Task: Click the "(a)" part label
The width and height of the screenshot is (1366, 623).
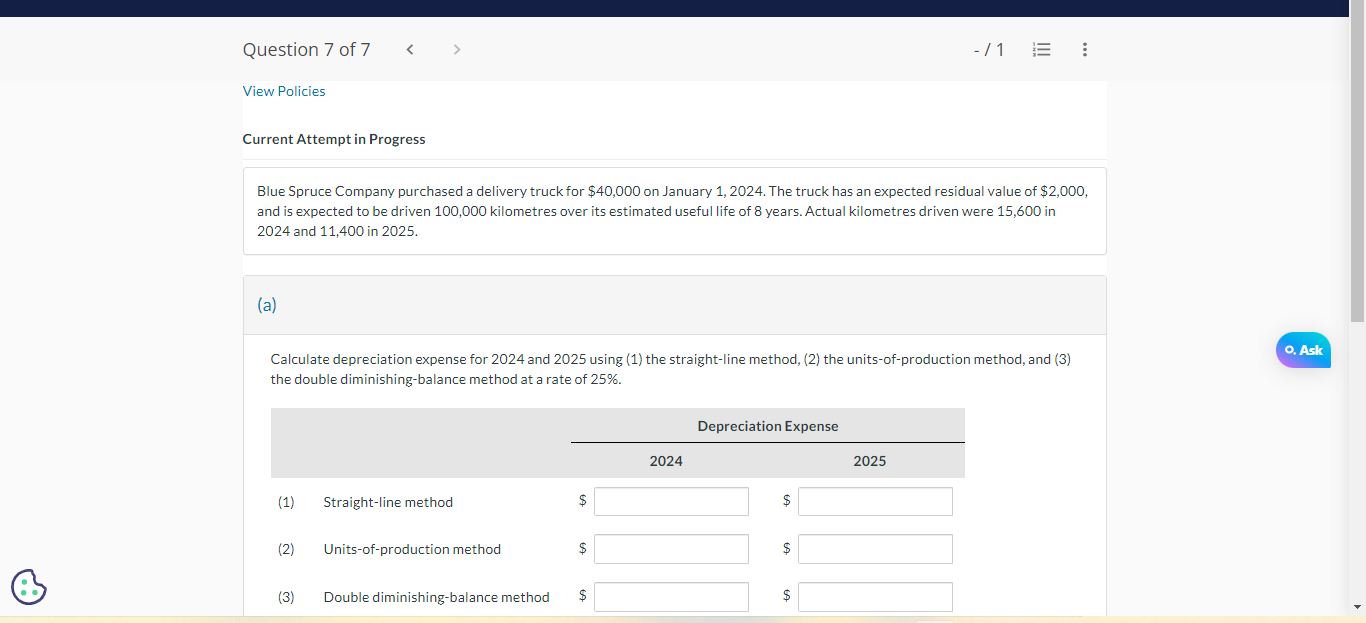Action: pos(267,305)
